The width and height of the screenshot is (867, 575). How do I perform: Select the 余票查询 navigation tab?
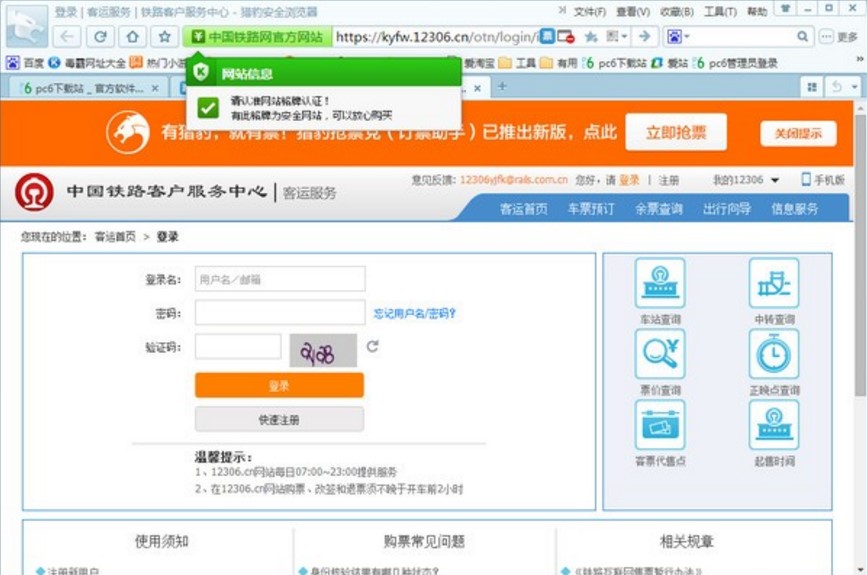659,208
